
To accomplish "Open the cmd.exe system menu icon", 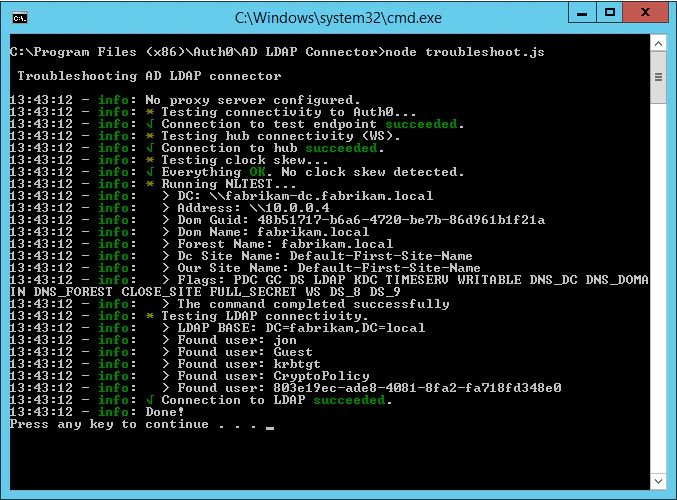I will pyautogui.click(x=20, y=18).
